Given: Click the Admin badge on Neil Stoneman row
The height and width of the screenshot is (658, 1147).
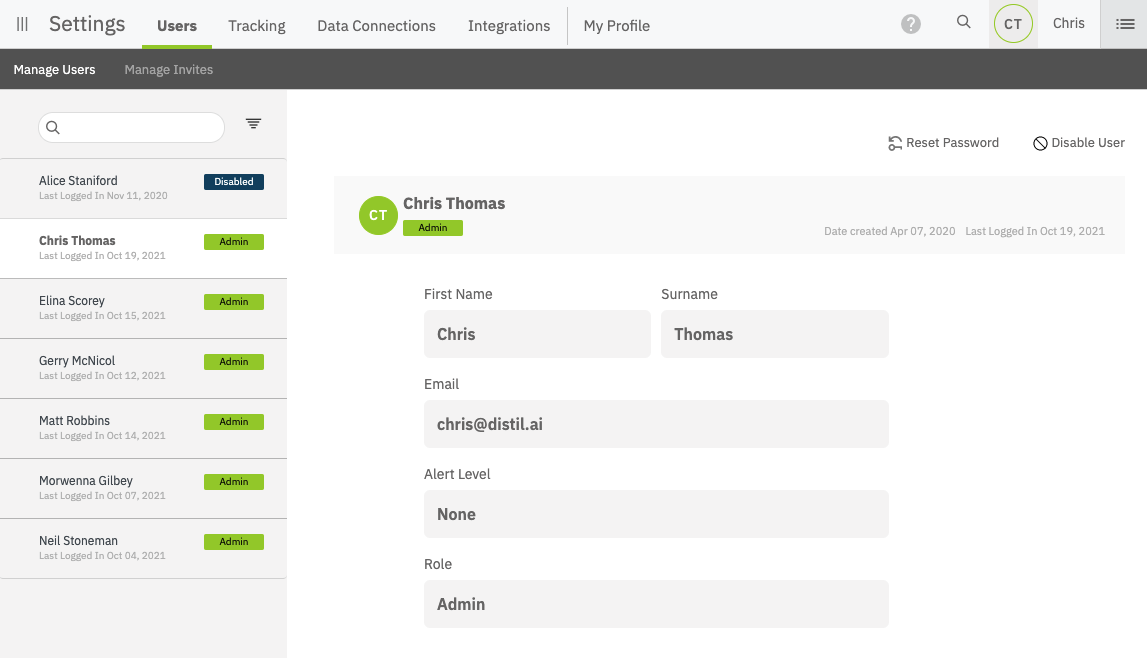Looking at the screenshot, I should coord(234,541).
